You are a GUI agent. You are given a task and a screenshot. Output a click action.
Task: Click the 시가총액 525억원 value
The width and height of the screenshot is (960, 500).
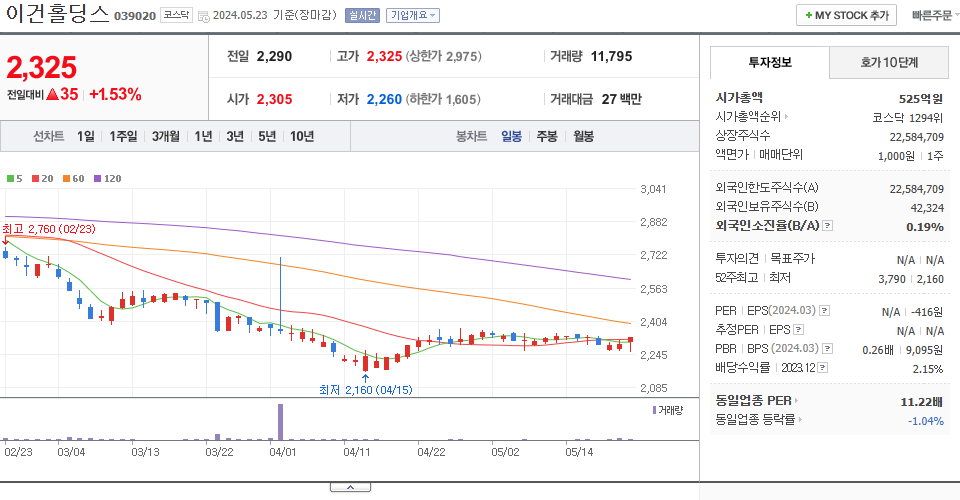click(921, 99)
